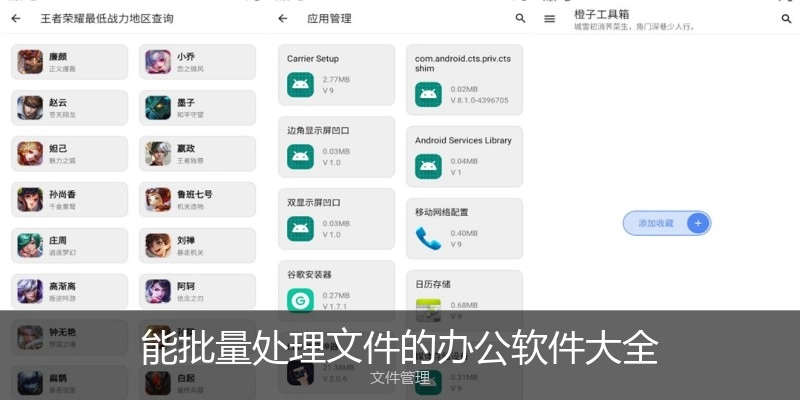The width and height of the screenshot is (800, 400).
Task: Select the 鲁班七号 hero avatar
Action: [158, 199]
